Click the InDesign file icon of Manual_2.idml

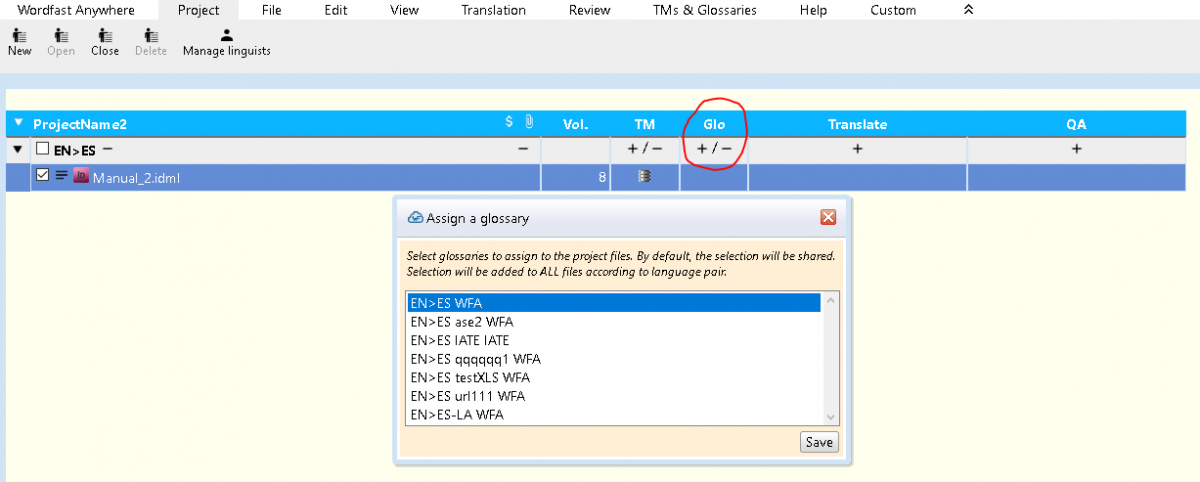[x=81, y=177]
